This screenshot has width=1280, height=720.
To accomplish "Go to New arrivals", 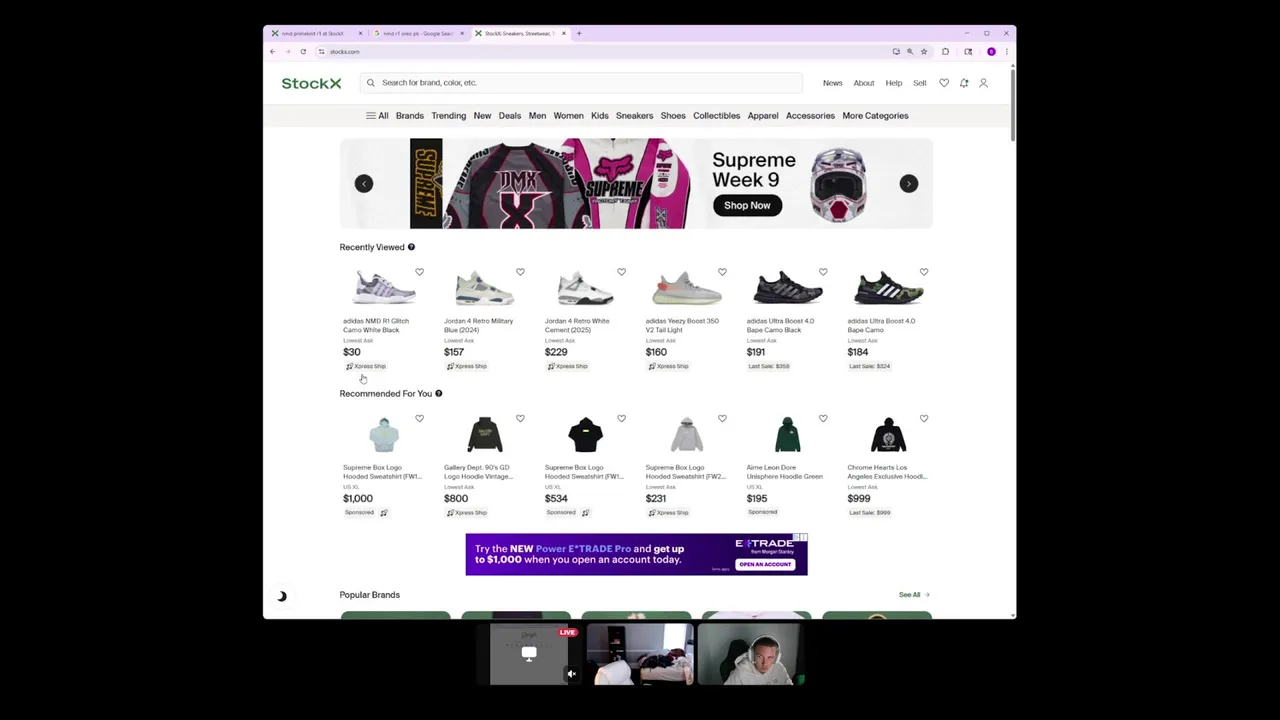I will coord(482,116).
